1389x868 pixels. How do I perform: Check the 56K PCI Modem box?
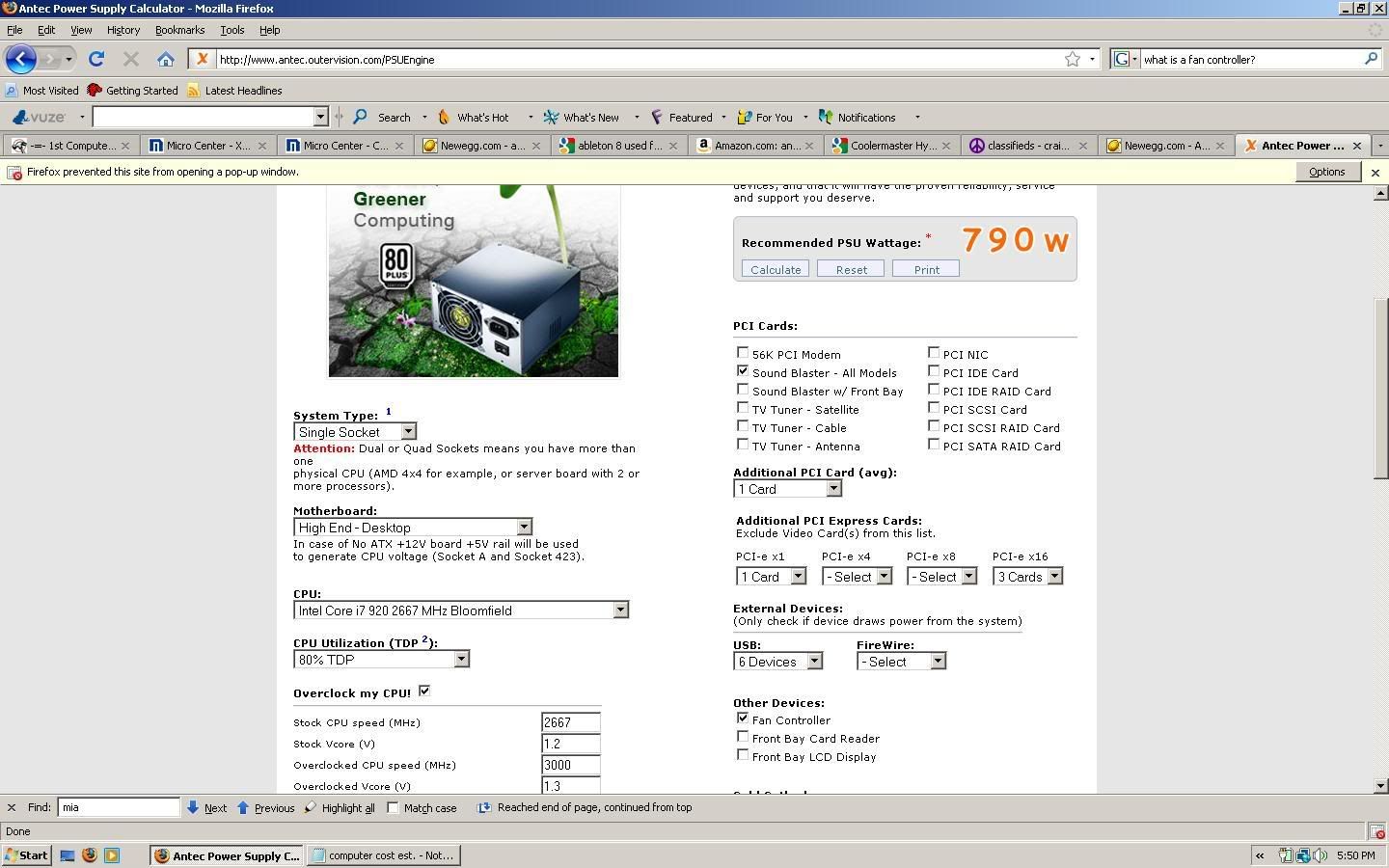click(742, 353)
